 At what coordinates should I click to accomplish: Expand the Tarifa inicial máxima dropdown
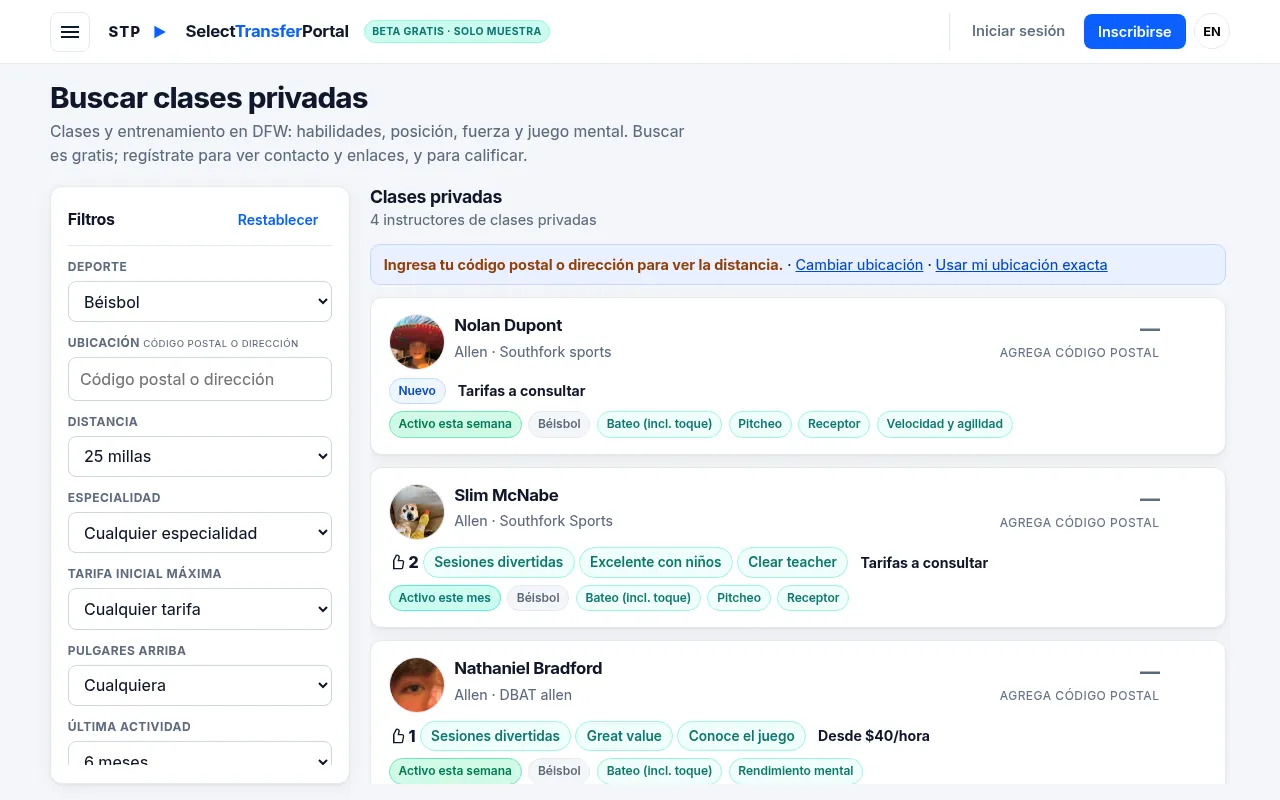(200, 609)
